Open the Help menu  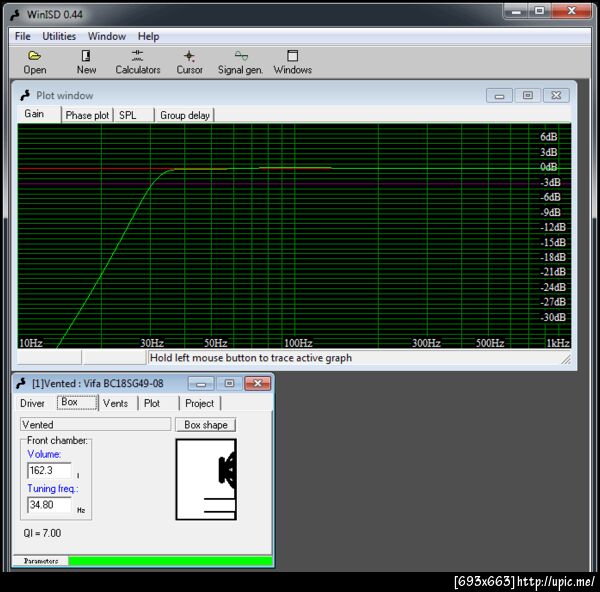pos(148,36)
